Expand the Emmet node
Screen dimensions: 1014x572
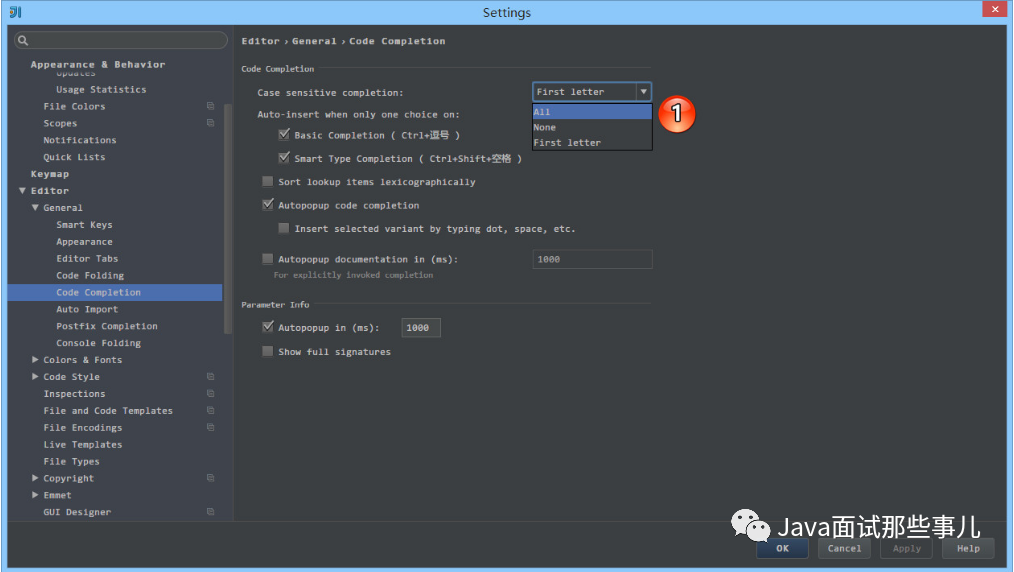pos(35,494)
